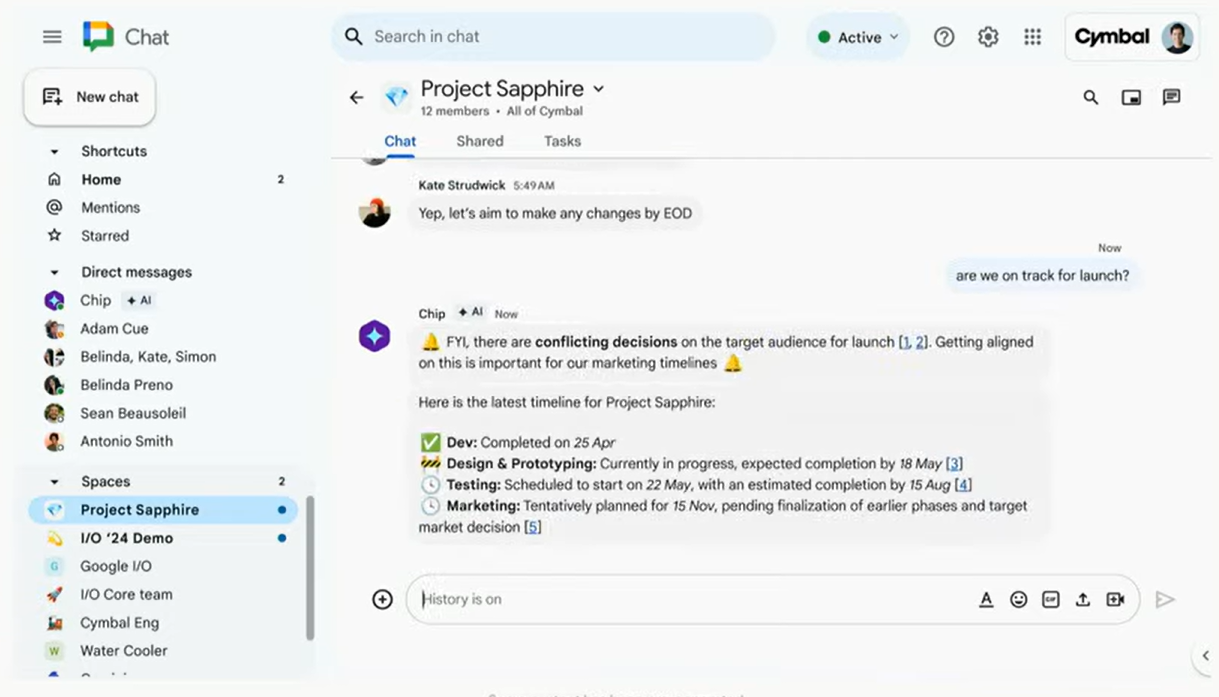Expand the Project Sapphire title dropdown
1219x697 pixels.
pos(599,89)
